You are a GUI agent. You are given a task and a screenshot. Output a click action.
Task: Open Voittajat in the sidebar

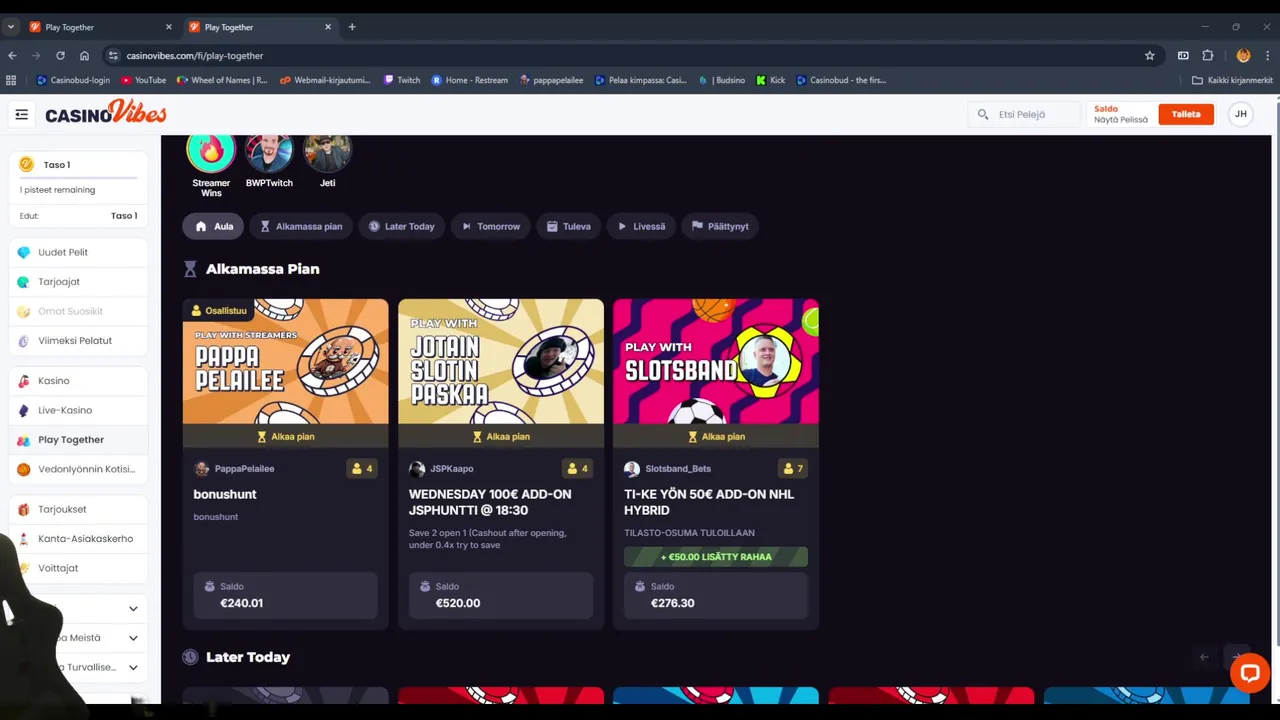[78, 568]
